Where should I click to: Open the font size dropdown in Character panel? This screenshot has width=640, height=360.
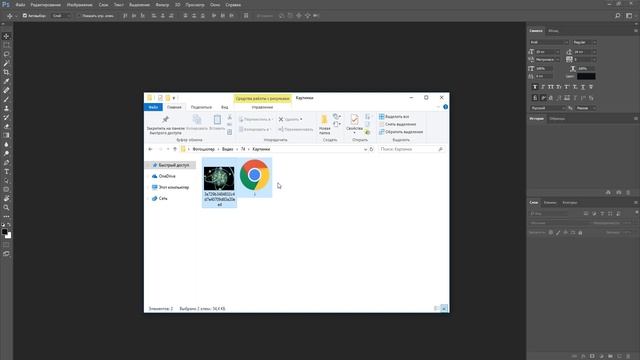[547, 52]
